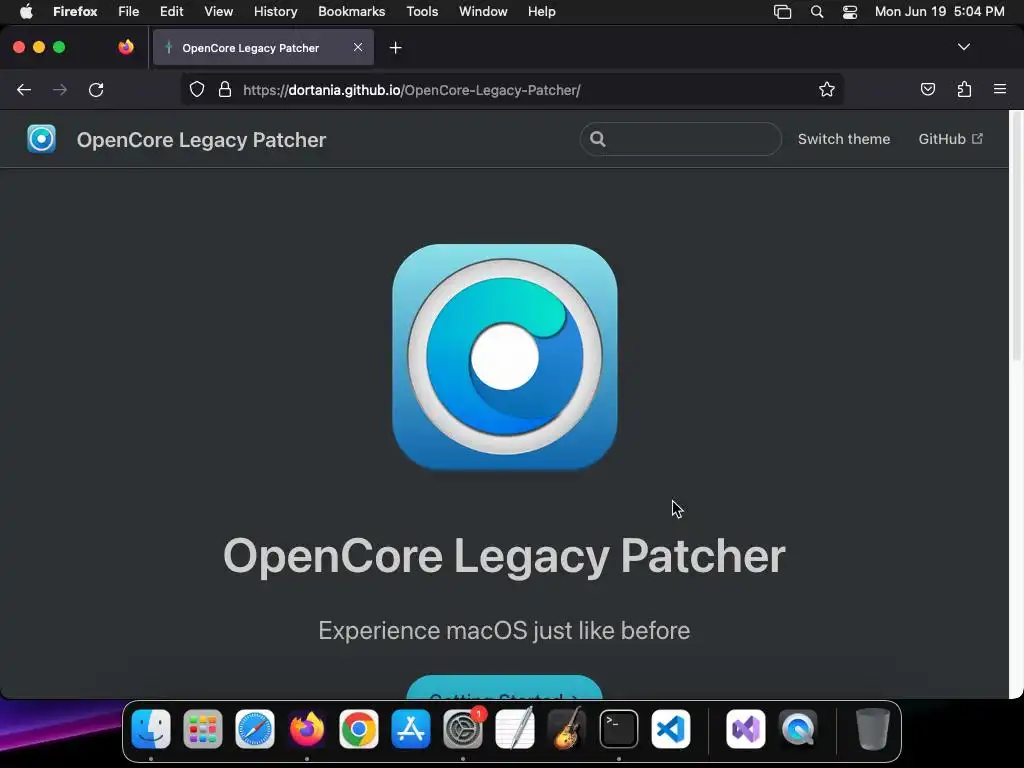Click the OpenCore logo in site header
Screen dimensions: 1024x768
point(41,139)
